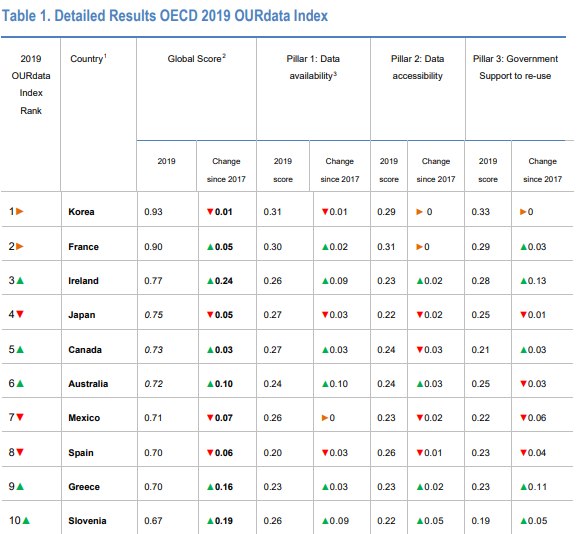The image size is (588, 534).
Task: Click the green up arrow beside rank 6
Action: pos(20,384)
